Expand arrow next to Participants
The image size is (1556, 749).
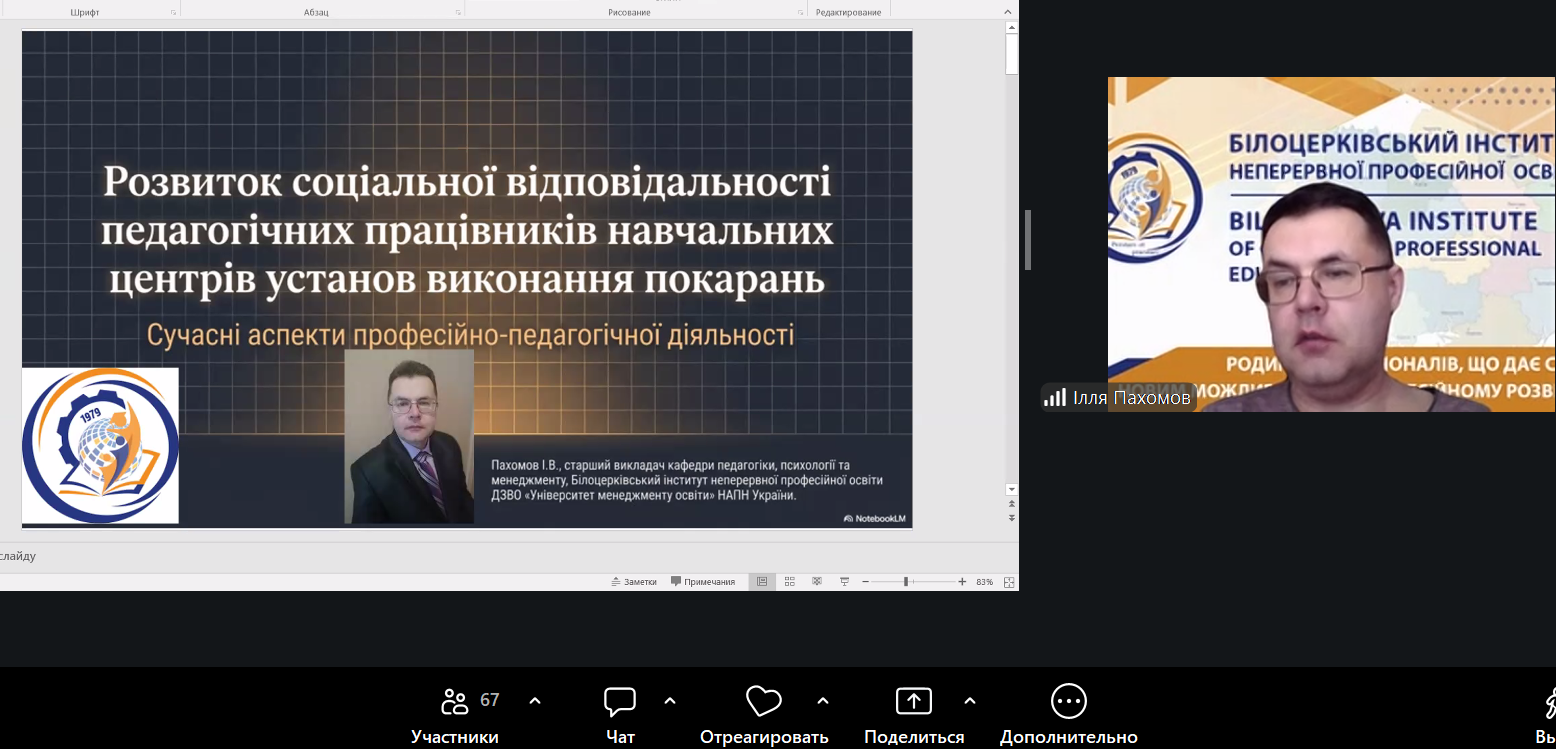pyautogui.click(x=535, y=701)
